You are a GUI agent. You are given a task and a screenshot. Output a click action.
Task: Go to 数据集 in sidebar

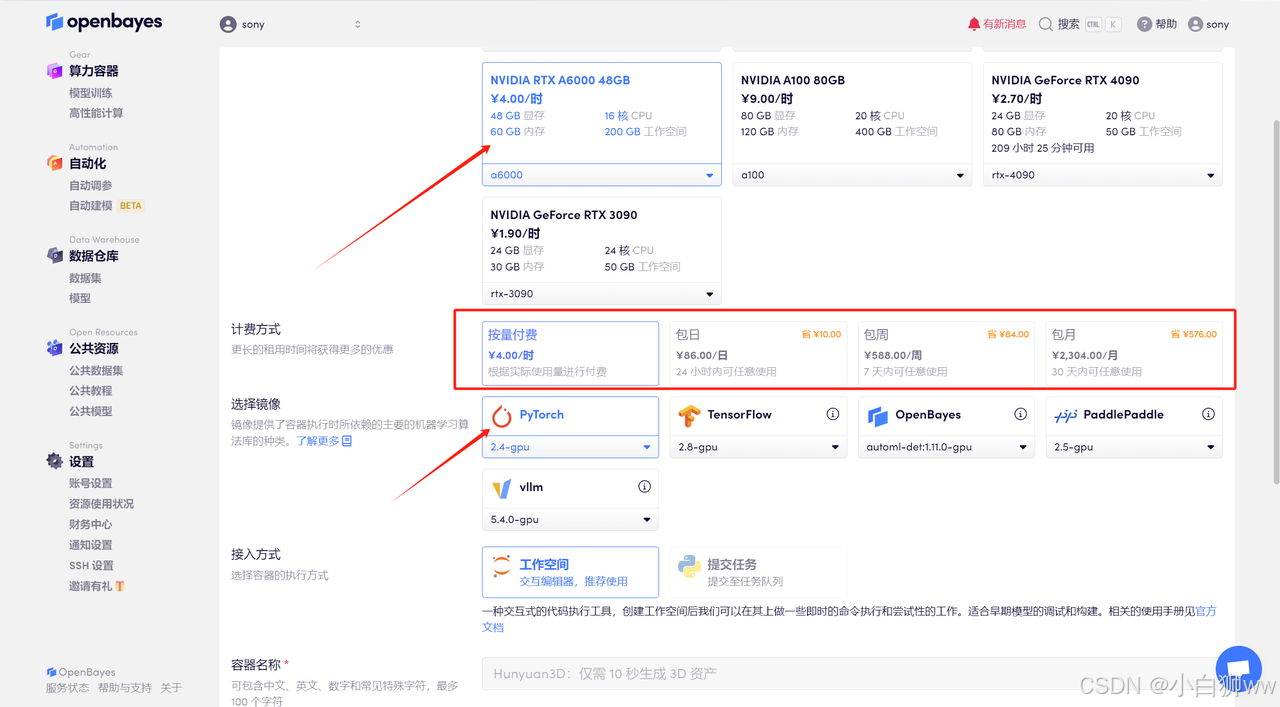coord(85,278)
